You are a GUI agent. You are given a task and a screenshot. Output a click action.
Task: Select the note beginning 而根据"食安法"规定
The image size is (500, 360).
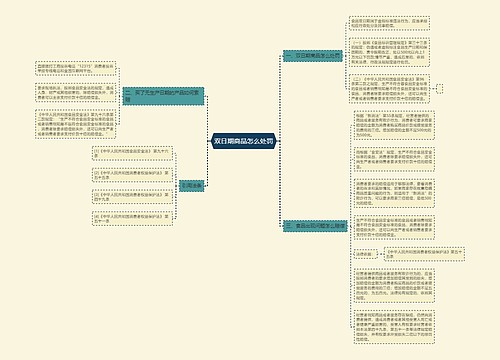(x=394, y=159)
